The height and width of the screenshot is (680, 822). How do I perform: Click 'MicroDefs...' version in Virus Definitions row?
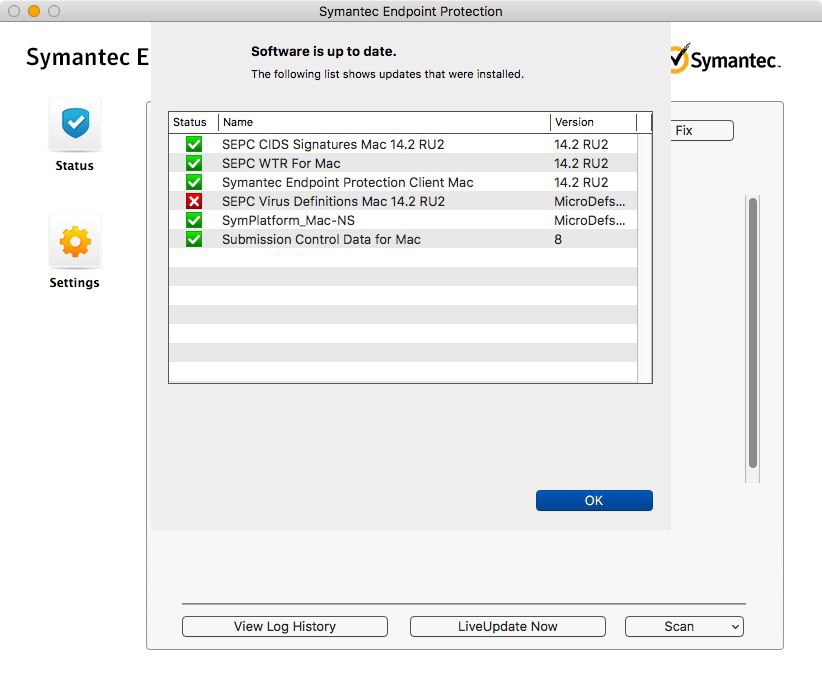[589, 201]
